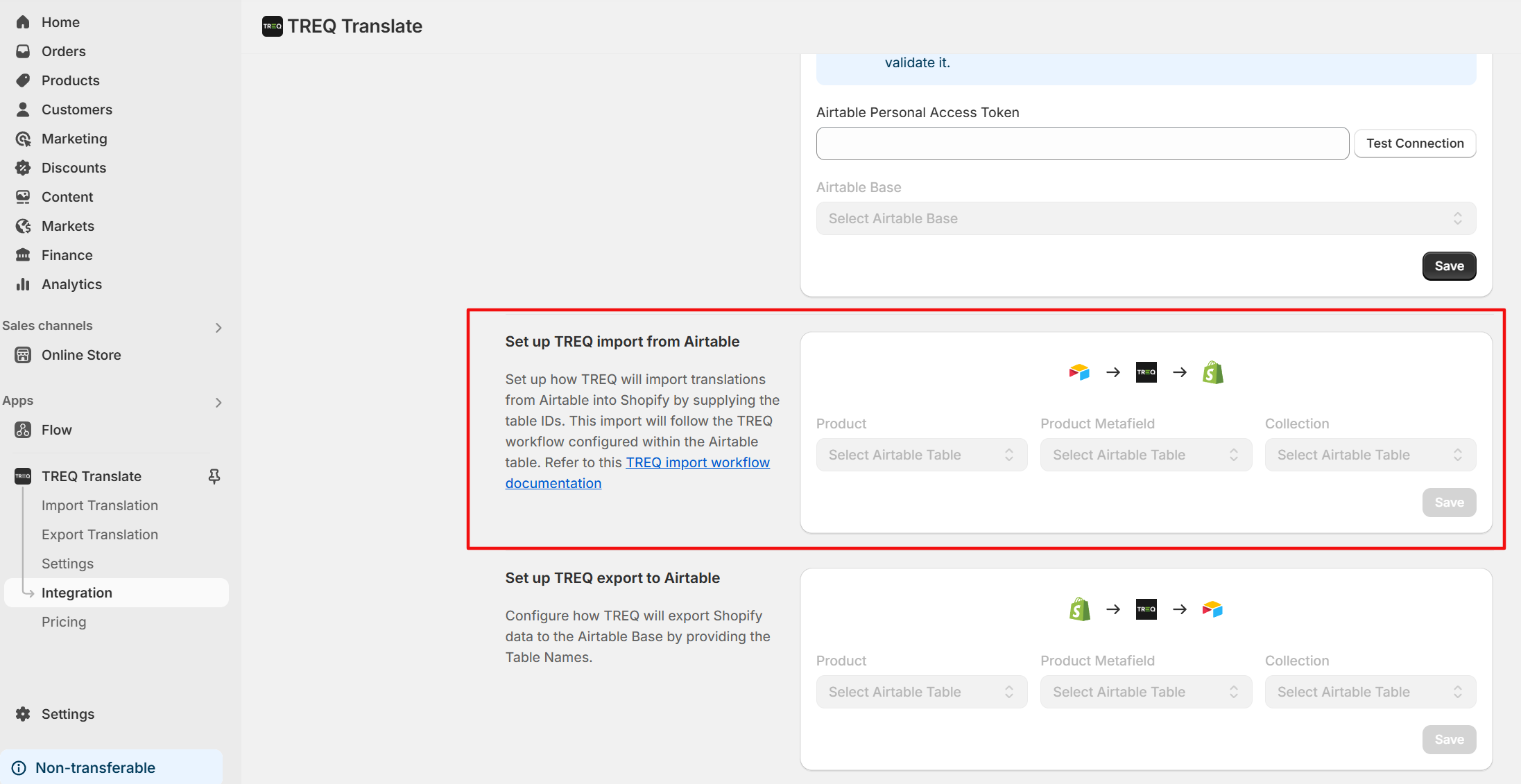Open Import Translation submenu item
This screenshot has height=784, width=1521.
(x=100, y=505)
